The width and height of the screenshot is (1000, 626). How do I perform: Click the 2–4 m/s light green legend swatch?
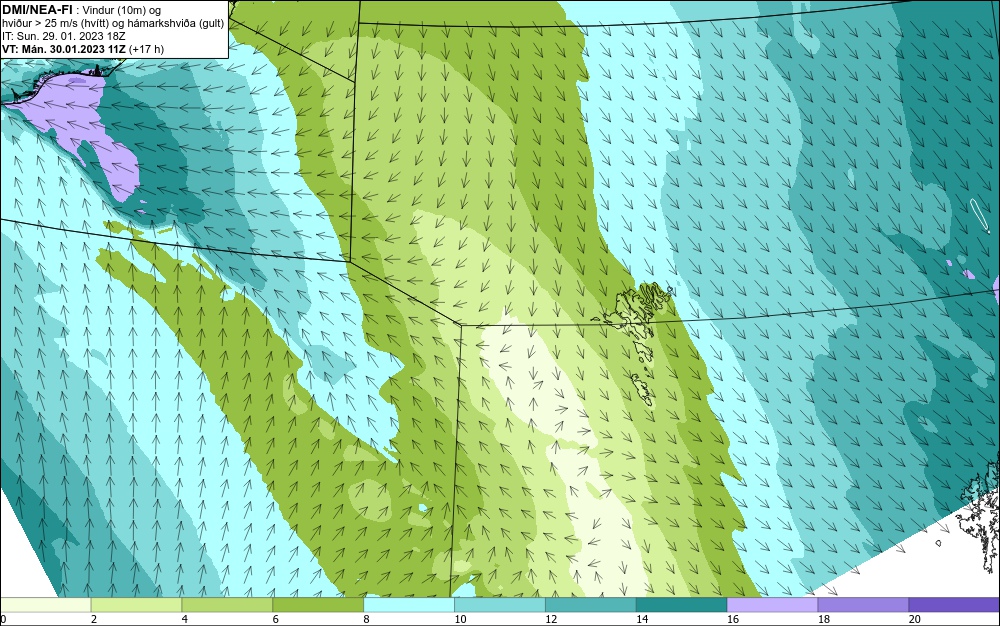(136, 605)
